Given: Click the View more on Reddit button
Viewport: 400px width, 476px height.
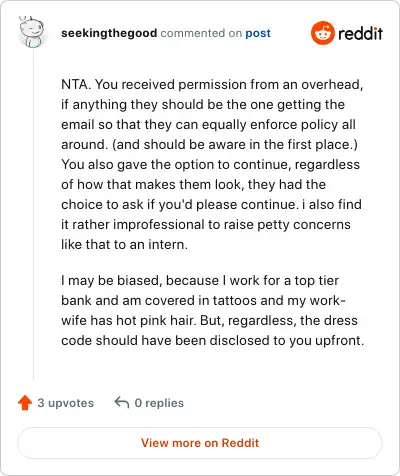Looking at the screenshot, I should point(200,443).
